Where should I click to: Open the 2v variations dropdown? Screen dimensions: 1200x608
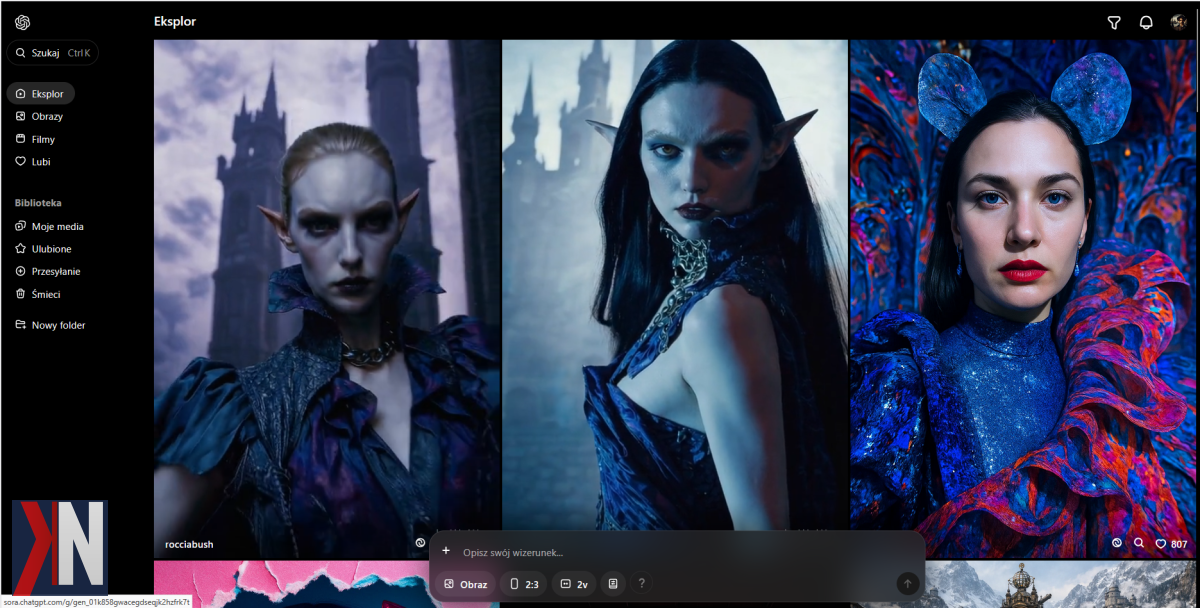573,583
